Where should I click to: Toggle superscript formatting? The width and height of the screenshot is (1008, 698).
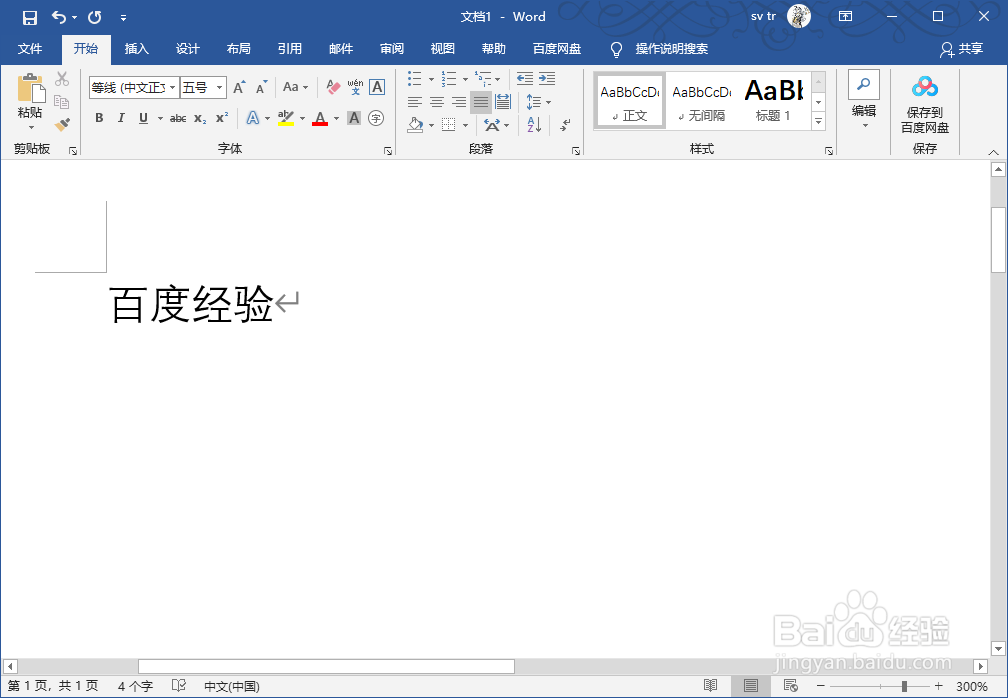click(222, 118)
